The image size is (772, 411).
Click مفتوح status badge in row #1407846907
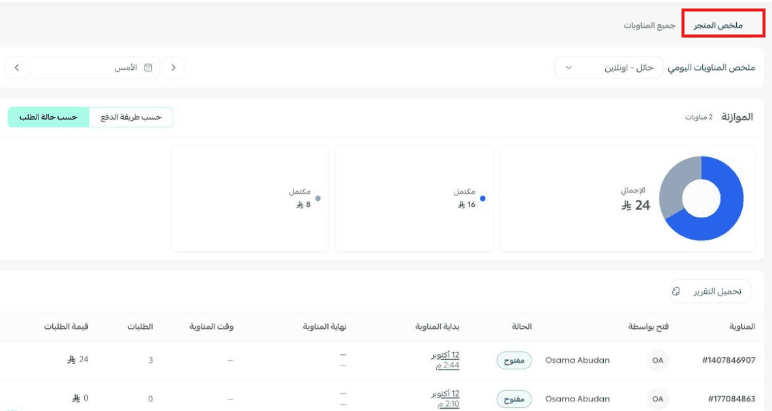[x=514, y=361]
